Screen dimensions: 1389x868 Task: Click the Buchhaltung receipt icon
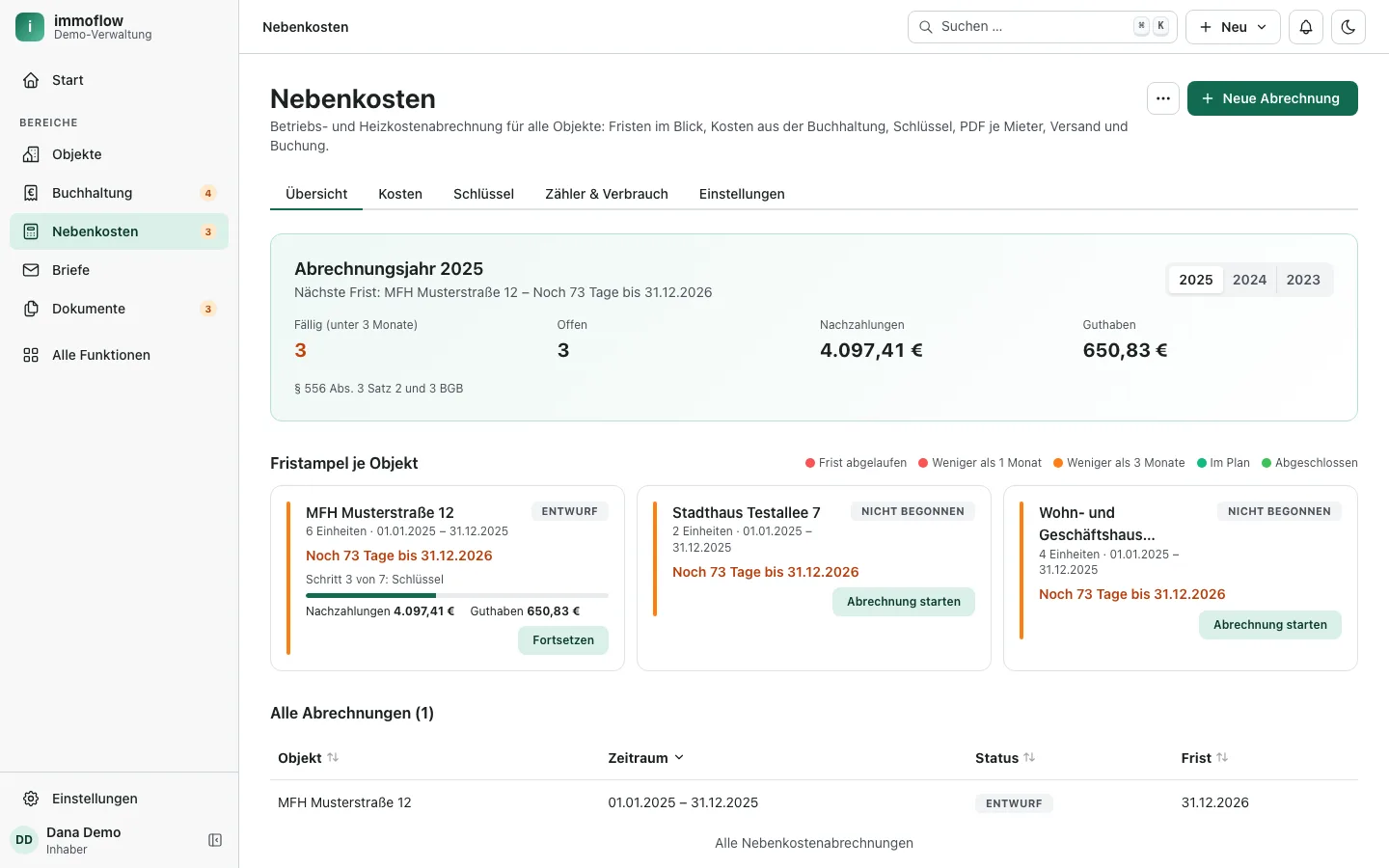tap(31, 193)
